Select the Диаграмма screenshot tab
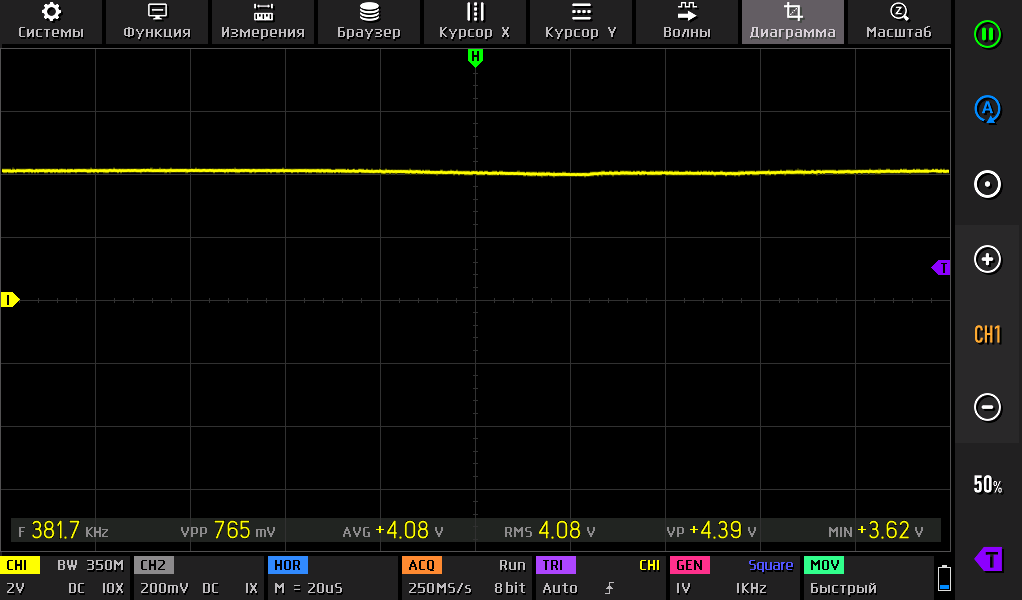Screen dimensions: 1022x600 point(793,22)
